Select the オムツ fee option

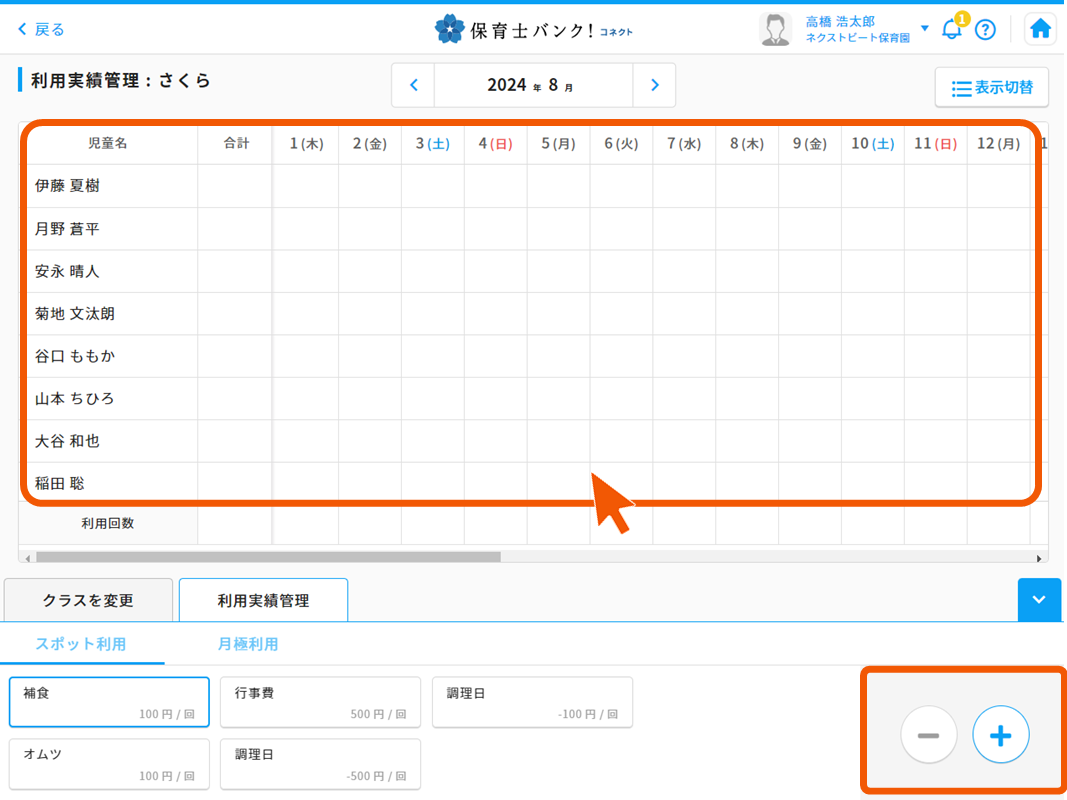[x=108, y=764]
